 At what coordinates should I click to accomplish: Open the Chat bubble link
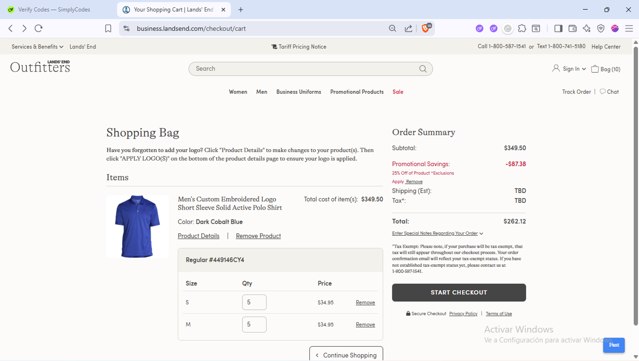609,92
